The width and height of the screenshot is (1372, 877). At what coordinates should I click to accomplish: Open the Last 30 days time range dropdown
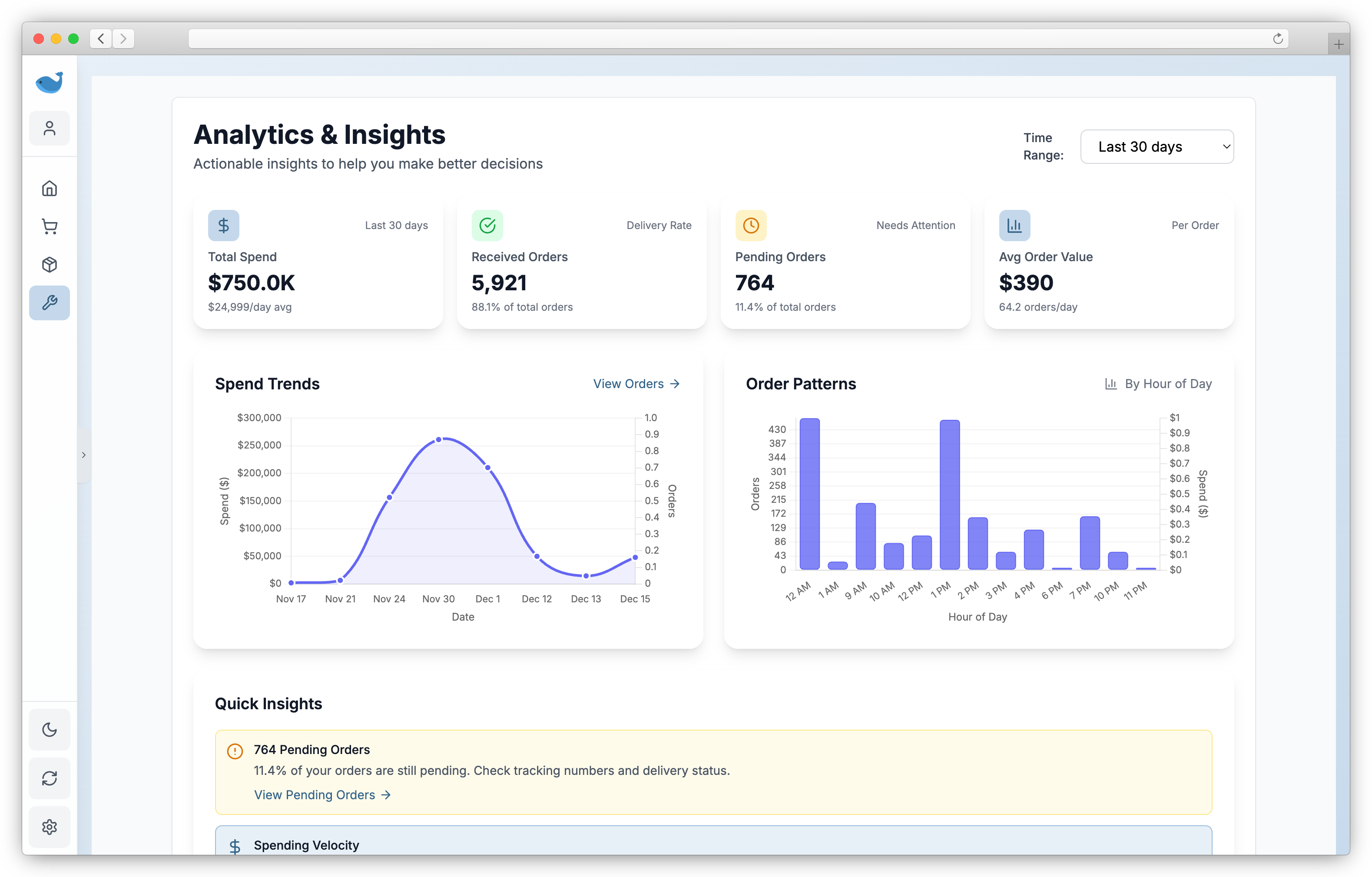pos(1157,146)
